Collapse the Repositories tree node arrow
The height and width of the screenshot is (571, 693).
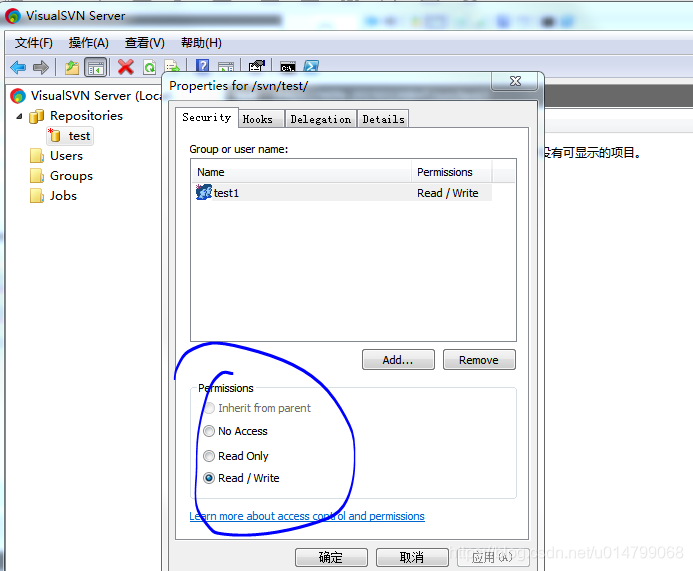pyautogui.click(x=19, y=116)
